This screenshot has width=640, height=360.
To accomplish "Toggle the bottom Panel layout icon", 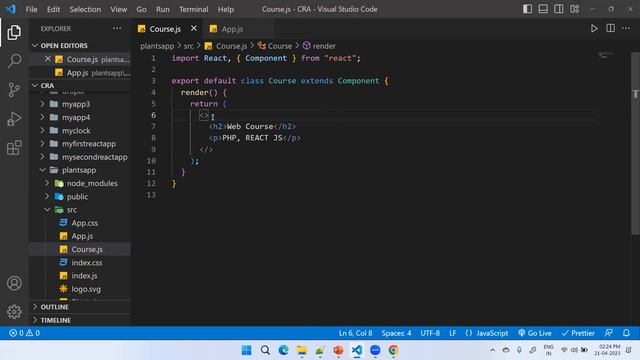I will pos(543,9).
